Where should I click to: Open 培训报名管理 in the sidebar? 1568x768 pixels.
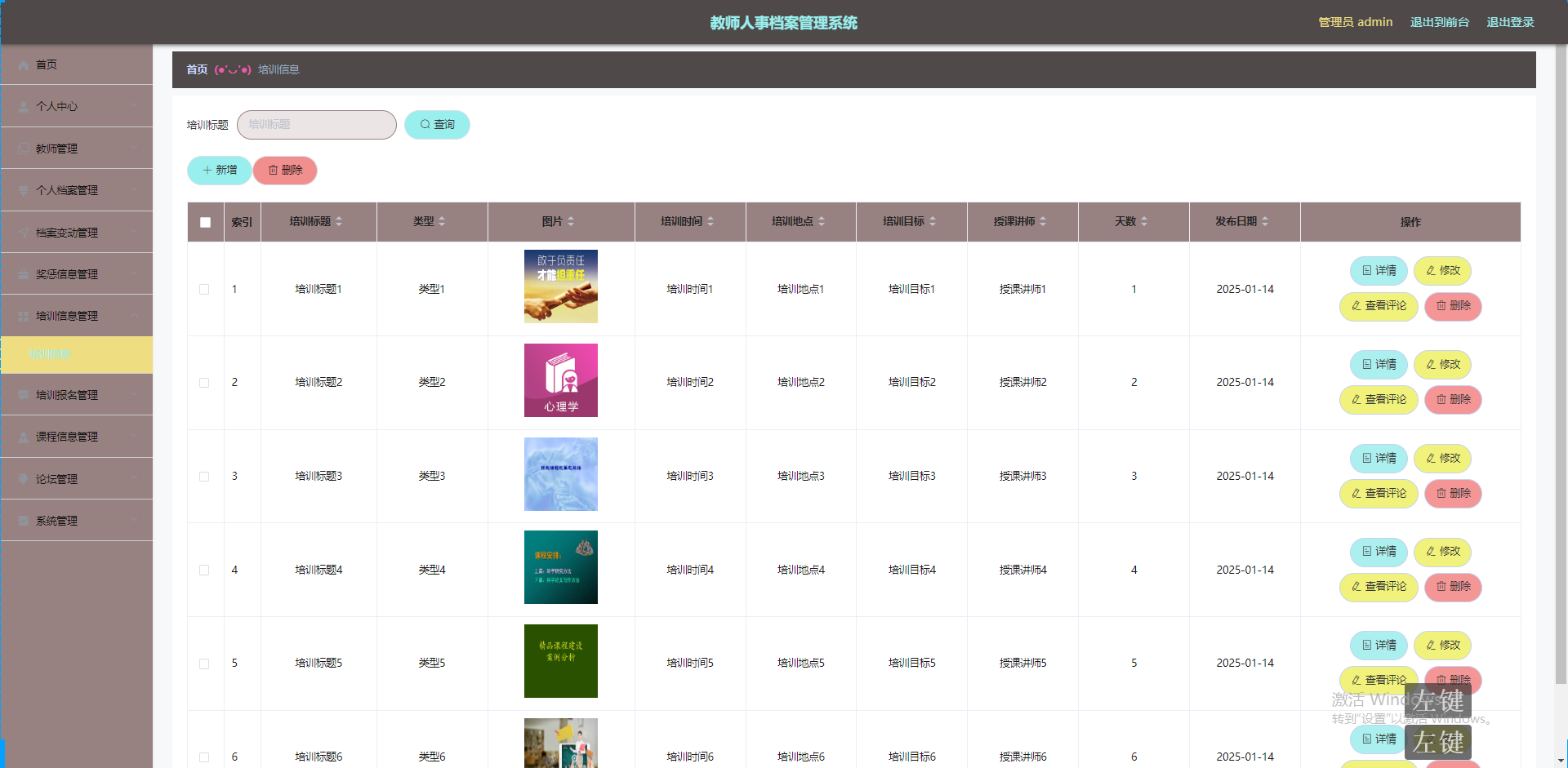tap(76, 394)
